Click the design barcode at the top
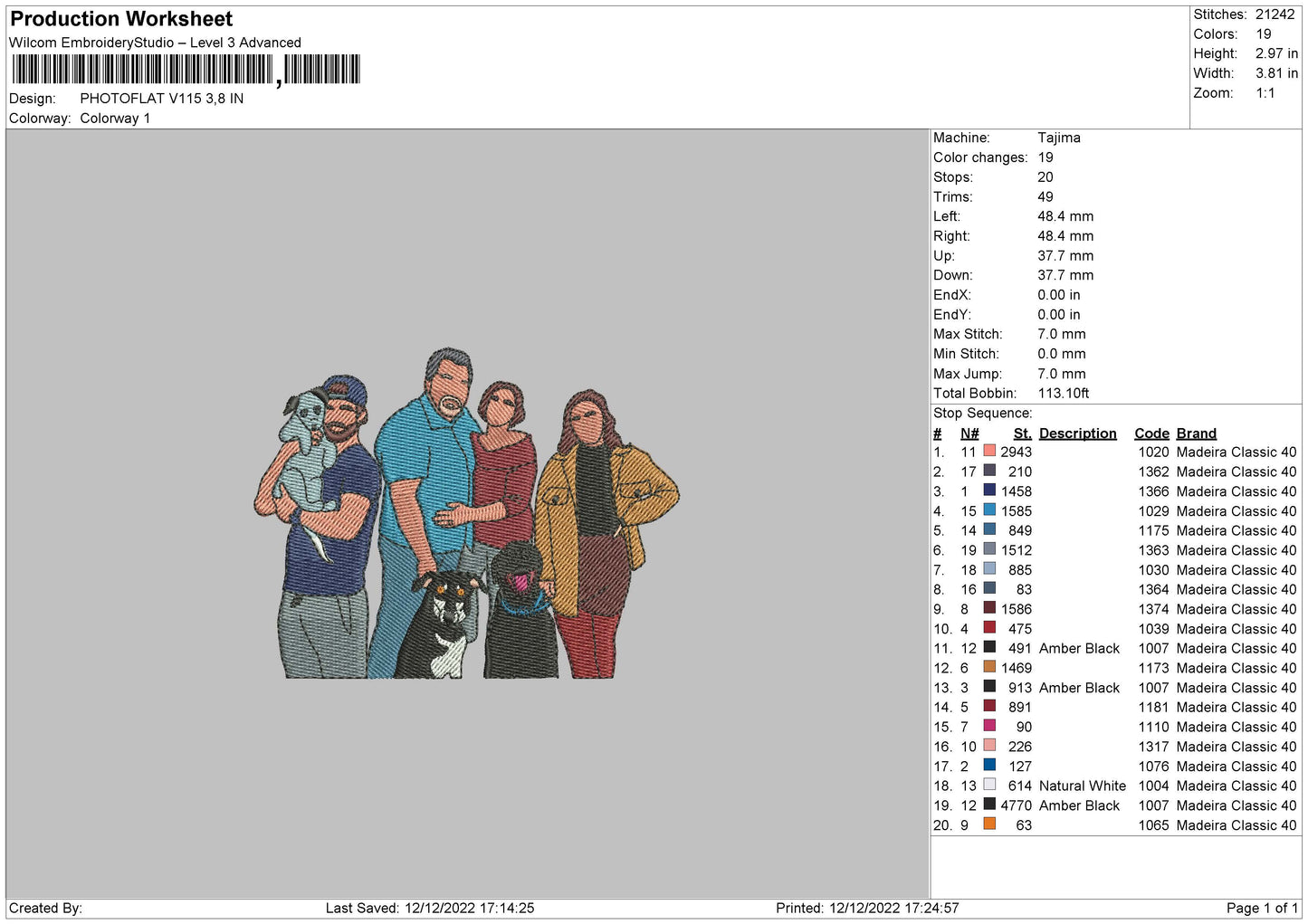The height and width of the screenshot is (924, 1308). pos(185,70)
